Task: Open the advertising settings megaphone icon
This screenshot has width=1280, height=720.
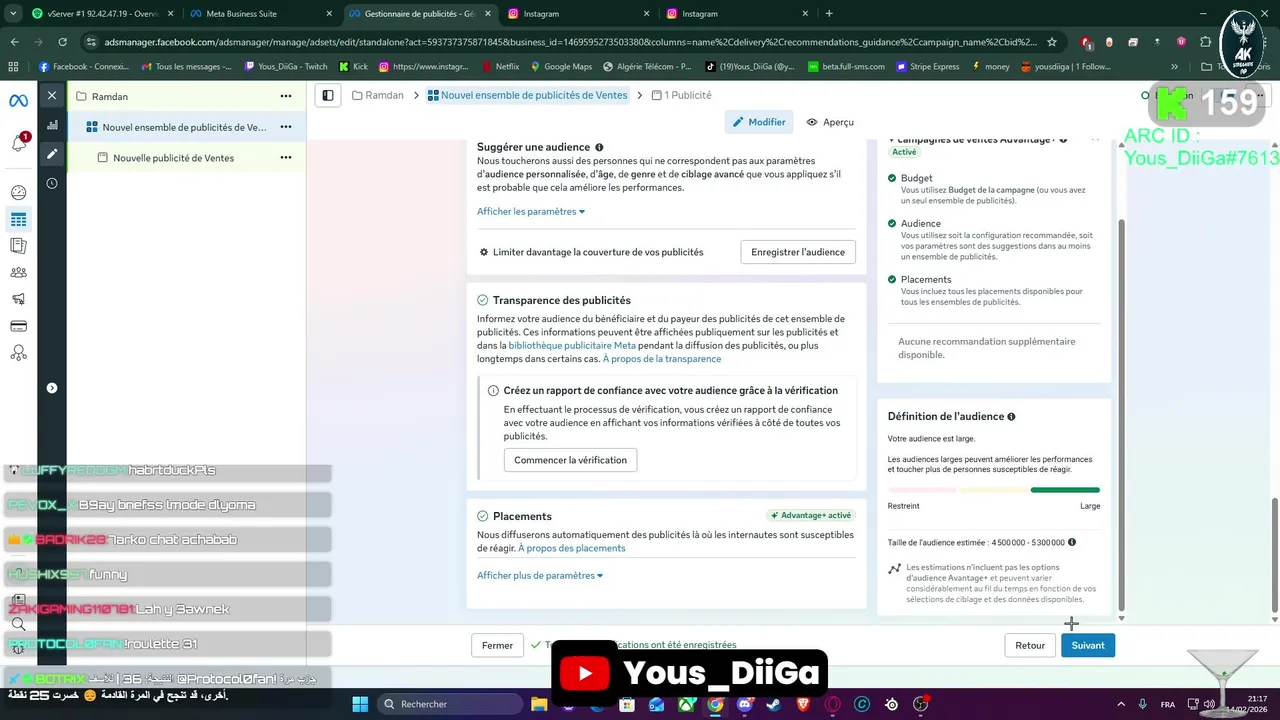Action: pos(18,299)
